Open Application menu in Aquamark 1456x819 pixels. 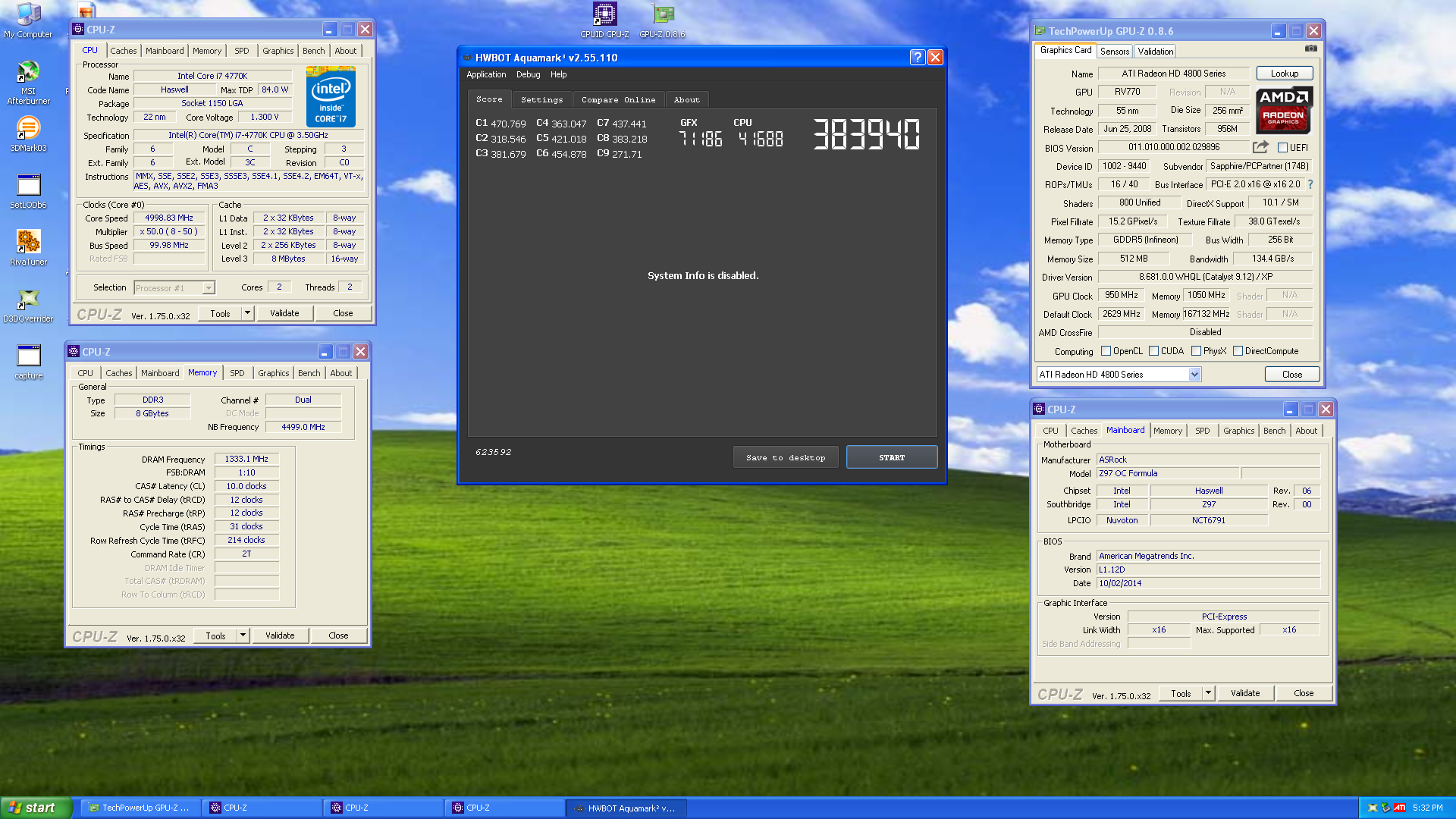(x=486, y=74)
